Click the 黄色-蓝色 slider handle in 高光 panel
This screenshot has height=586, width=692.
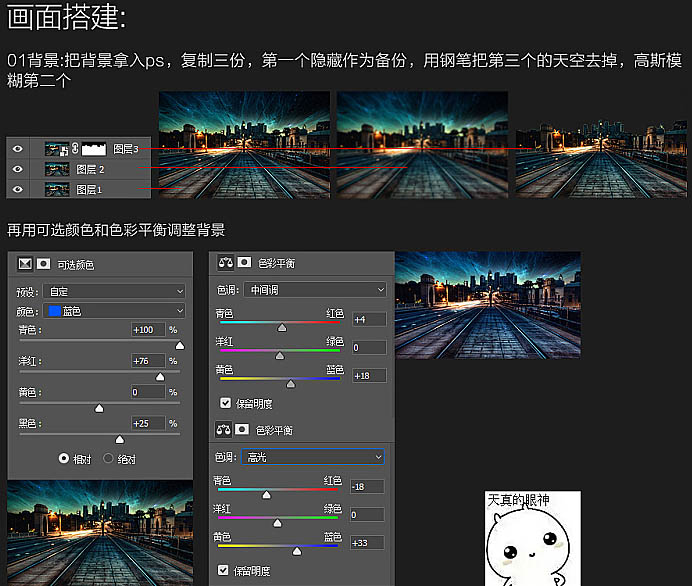pos(297,551)
